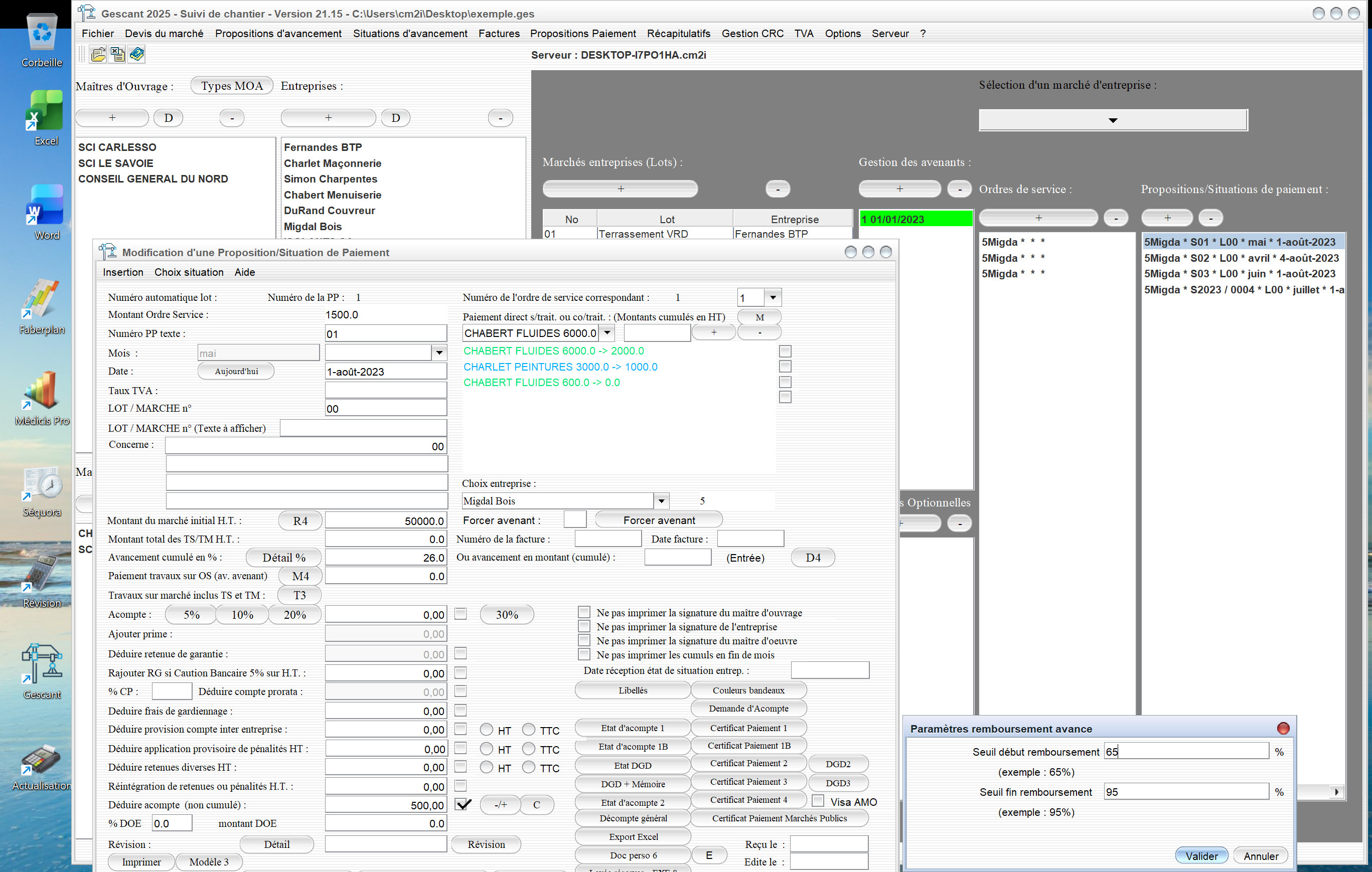Viewport: 1372px width, 872px height.
Task: Launch the Word desktop shortcut
Action: (x=46, y=213)
